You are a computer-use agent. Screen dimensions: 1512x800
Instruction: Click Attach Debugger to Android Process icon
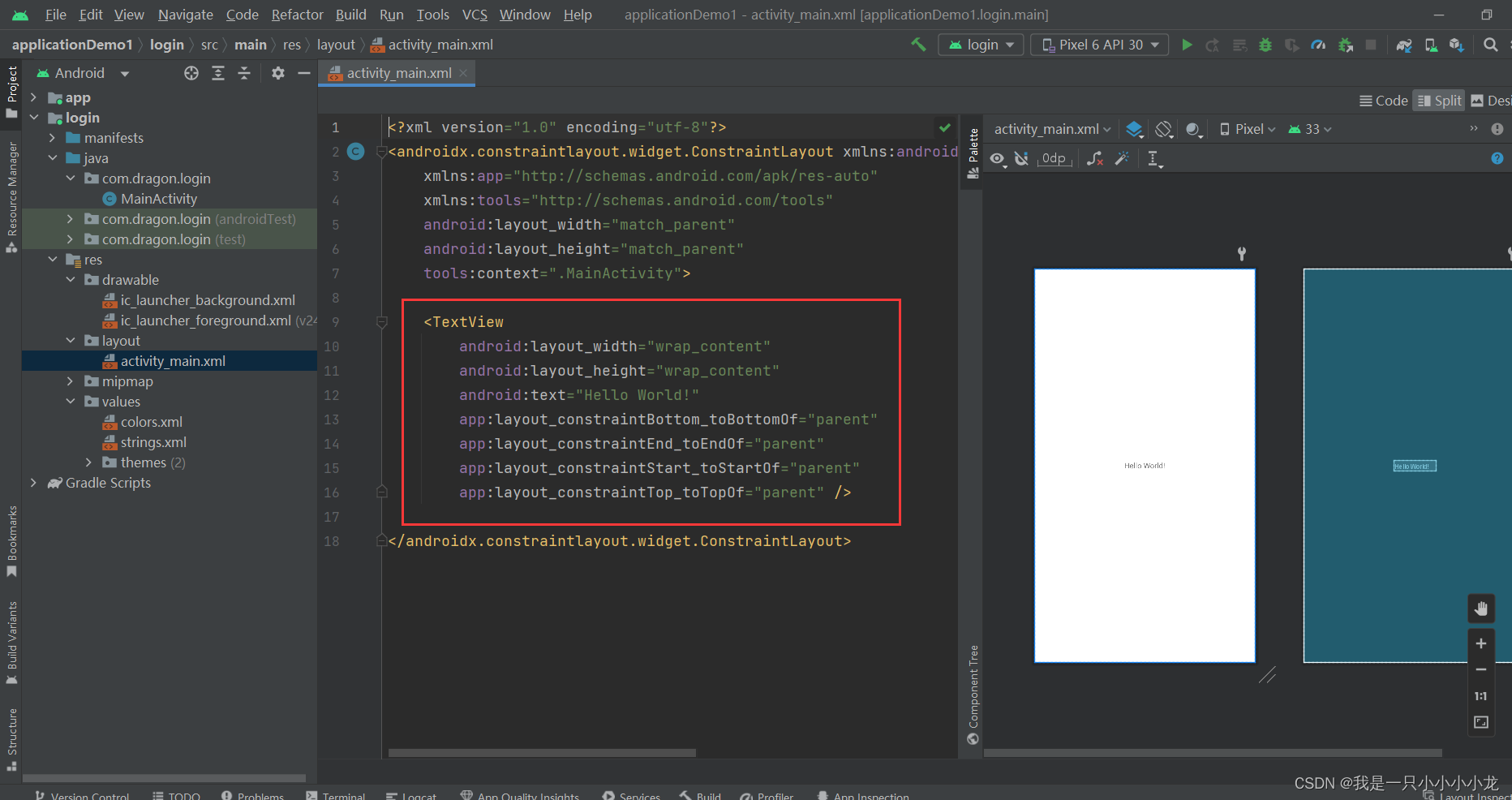1346,45
